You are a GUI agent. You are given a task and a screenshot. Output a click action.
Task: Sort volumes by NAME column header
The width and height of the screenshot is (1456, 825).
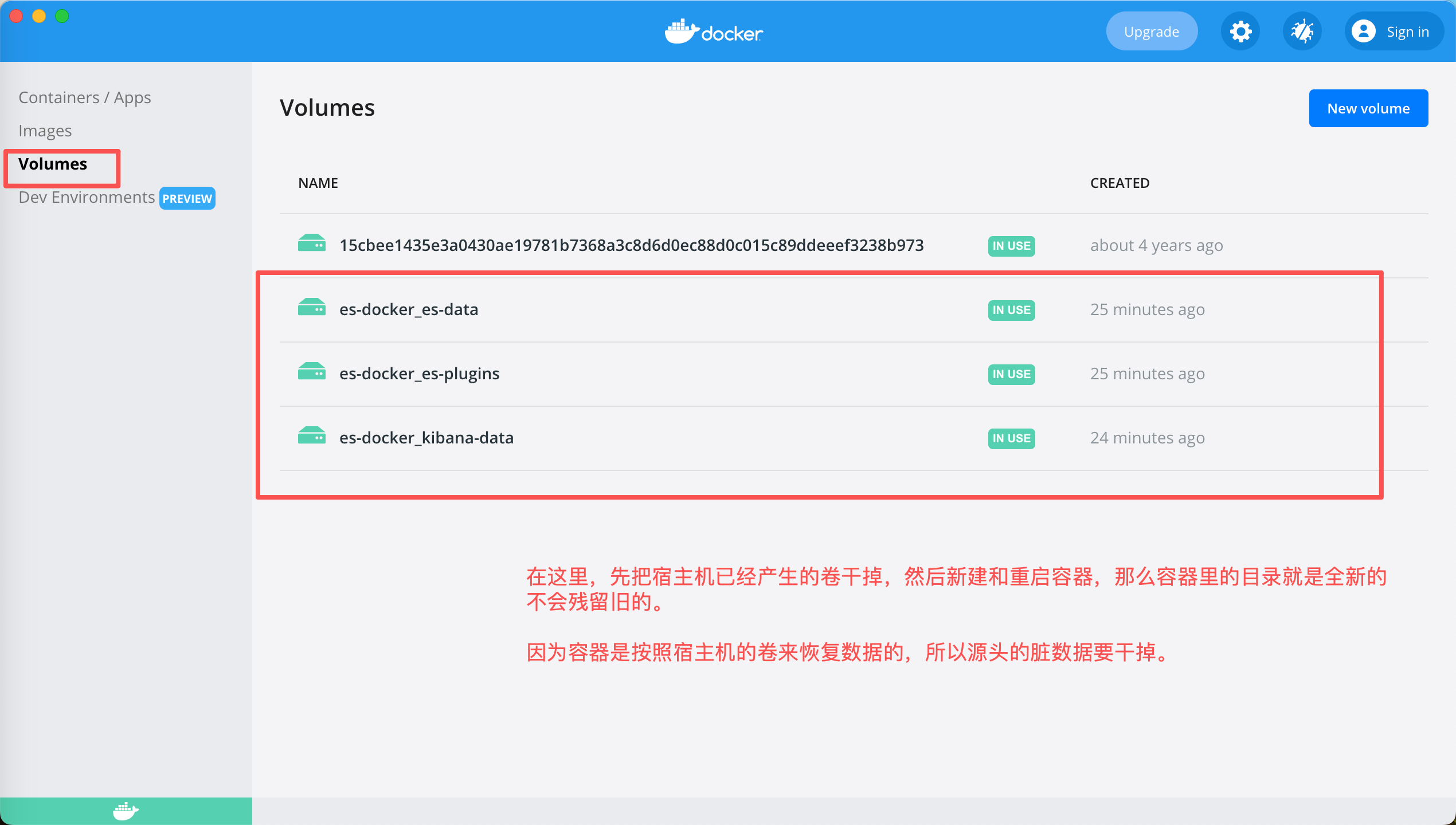318,183
